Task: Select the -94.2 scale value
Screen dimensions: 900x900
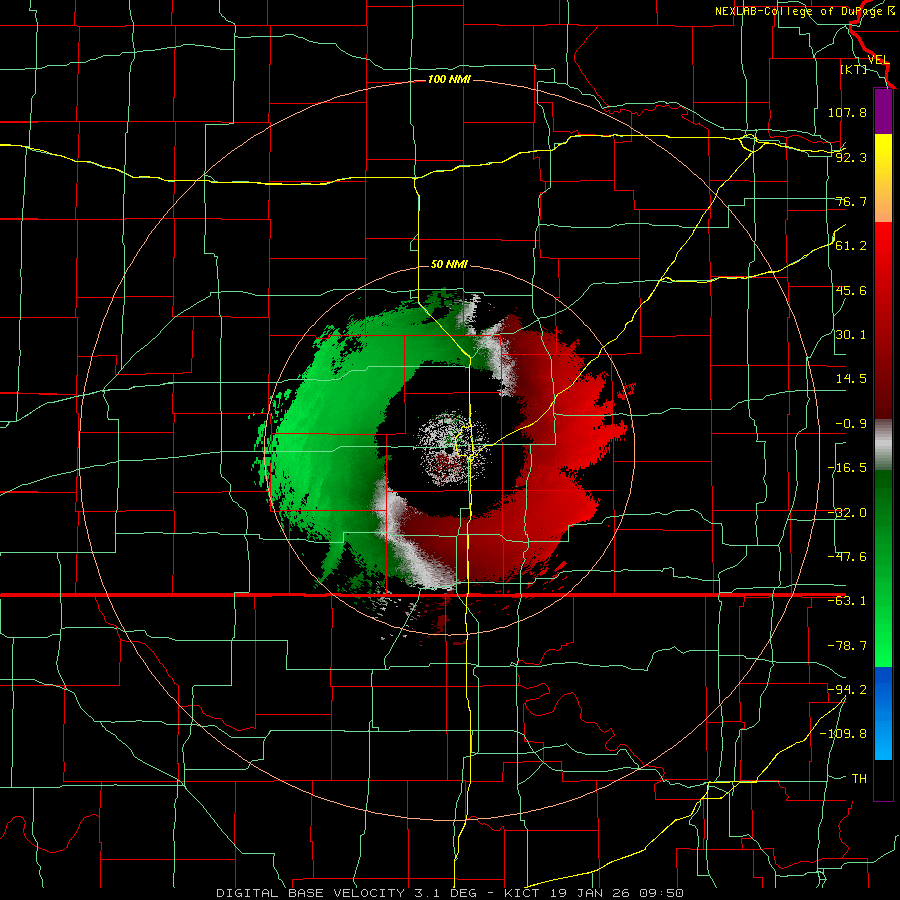Action: [x=847, y=690]
